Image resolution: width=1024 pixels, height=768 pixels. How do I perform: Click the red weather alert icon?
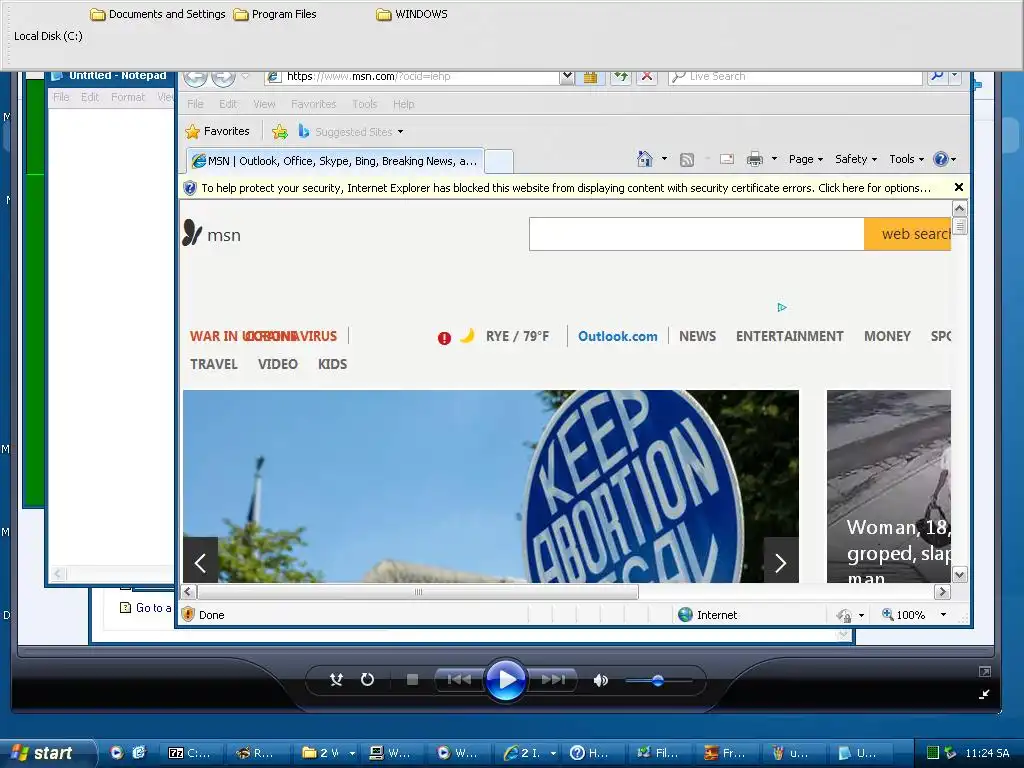[444, 338]
